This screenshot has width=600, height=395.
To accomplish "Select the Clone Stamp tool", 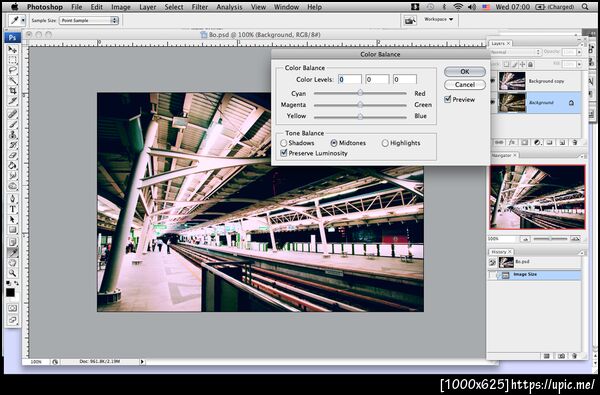I will pyautogui.click(x=13, y=135).
